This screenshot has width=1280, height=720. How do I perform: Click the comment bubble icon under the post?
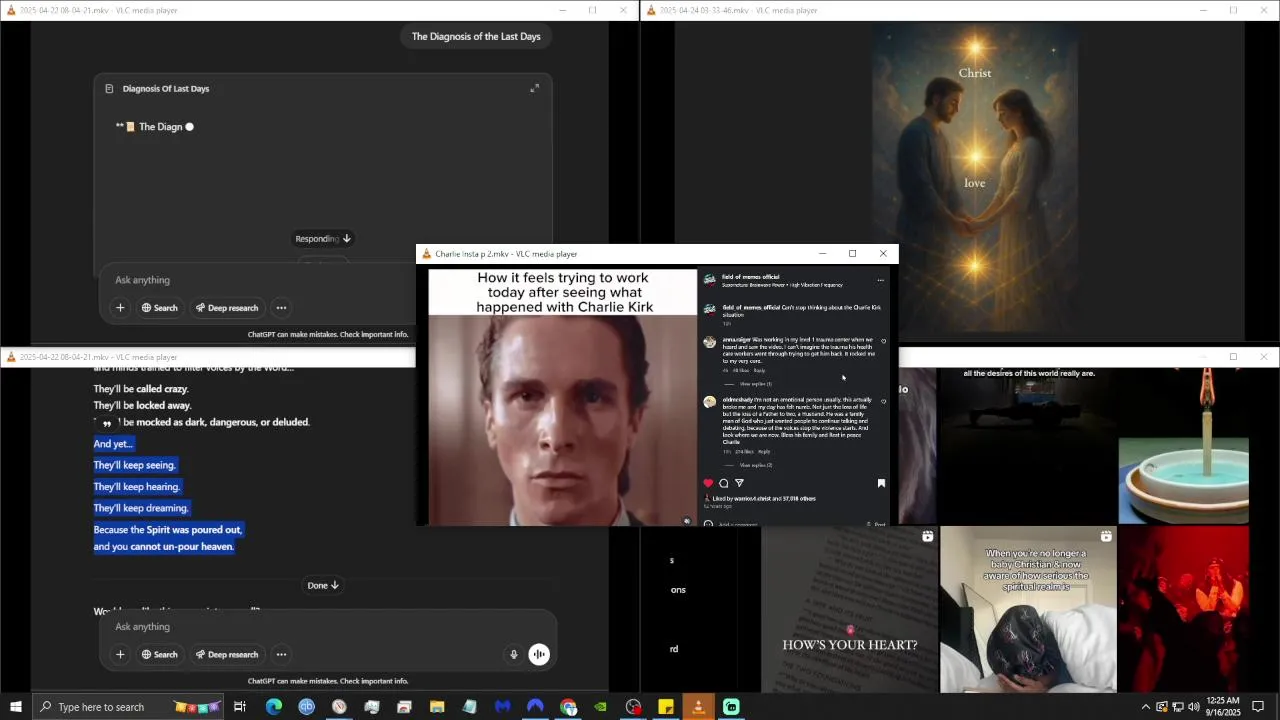click(x=724, y=483)
